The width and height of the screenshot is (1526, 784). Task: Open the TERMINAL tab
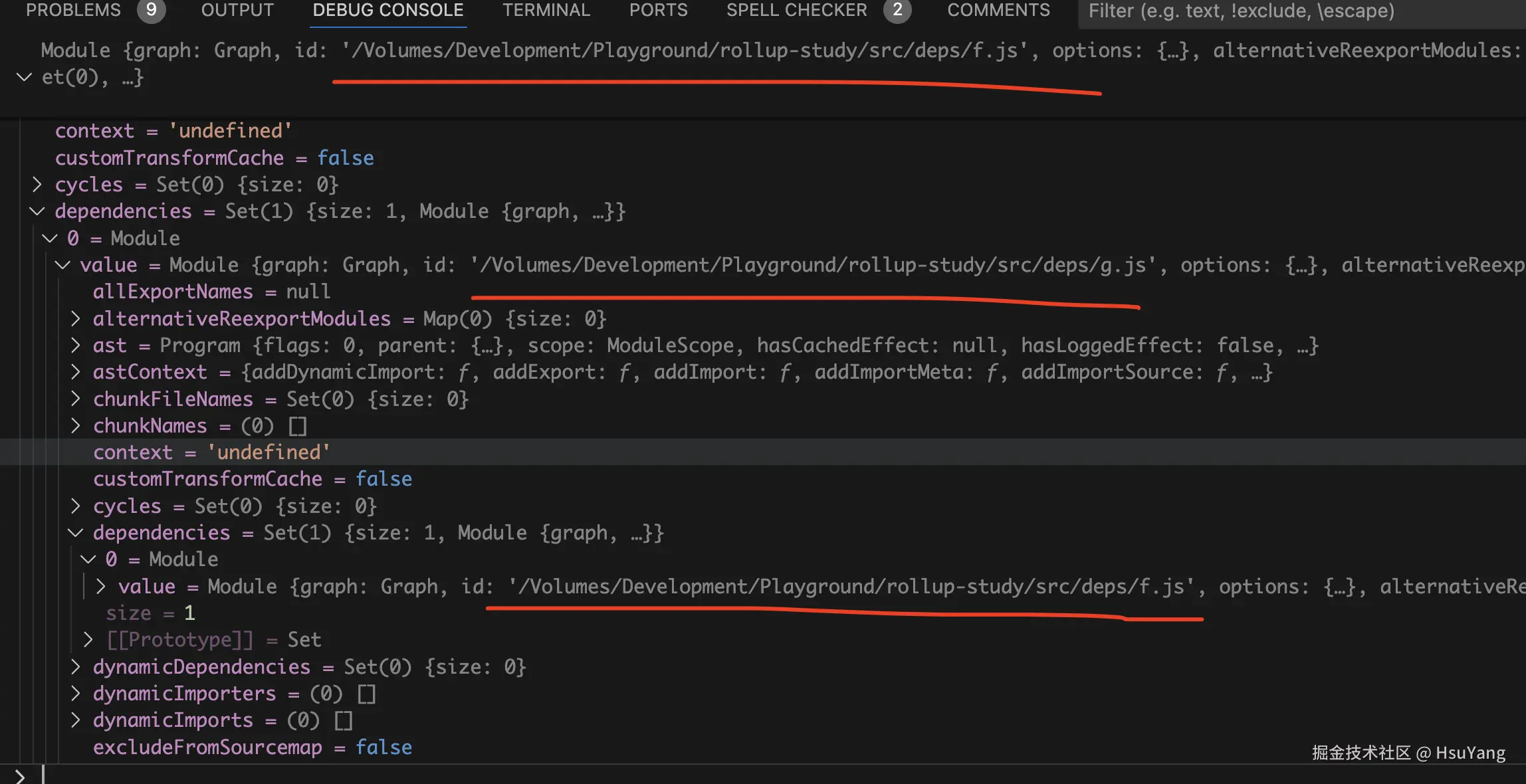[x=546, y=10]
